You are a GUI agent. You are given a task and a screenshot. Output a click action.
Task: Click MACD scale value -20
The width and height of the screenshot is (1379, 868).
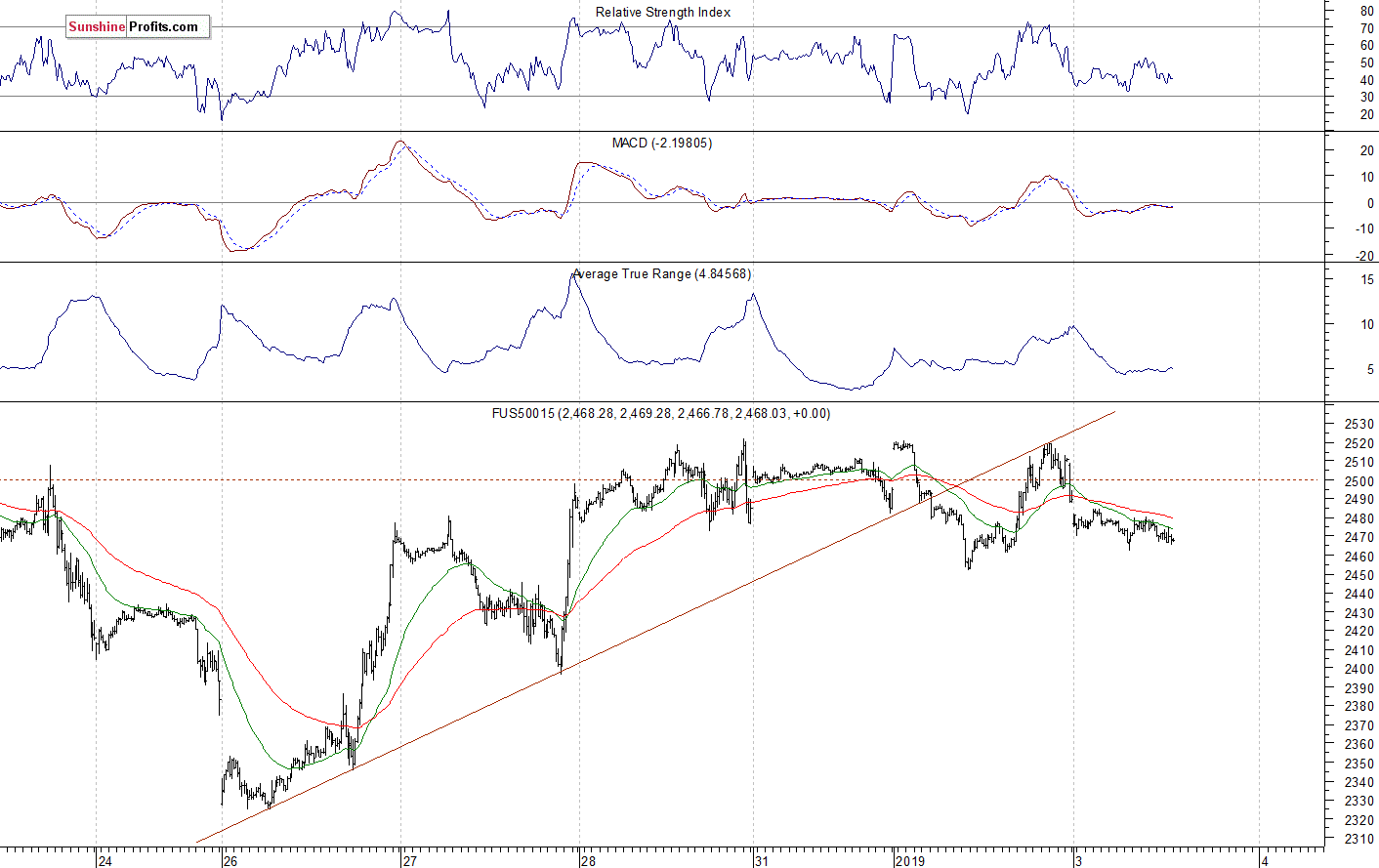pos(1365,256)
